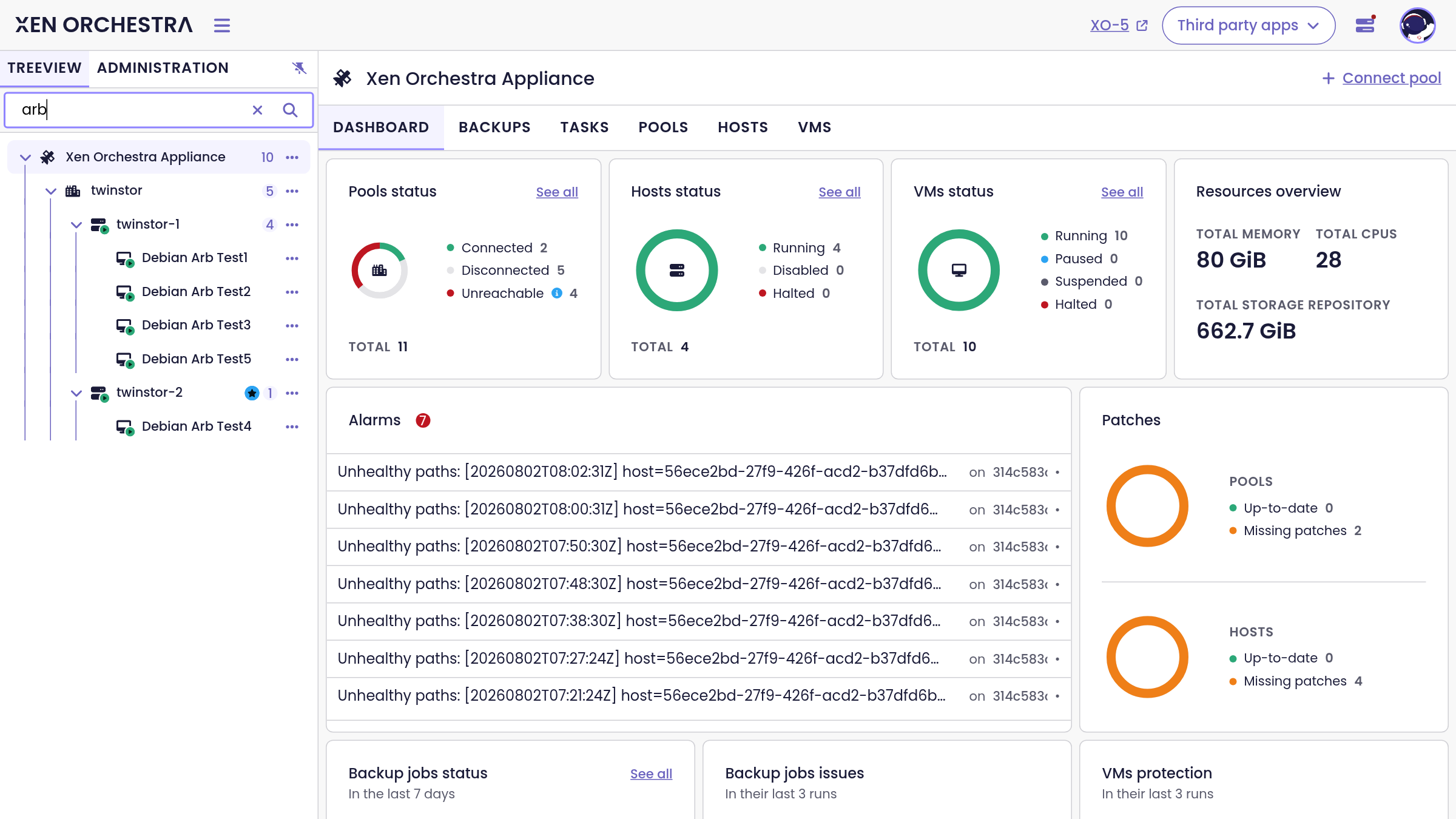This screenshot has width=1456, height=819.
Task: Click the Debian Arb Test1 VM icon
Action: [125, 259]
